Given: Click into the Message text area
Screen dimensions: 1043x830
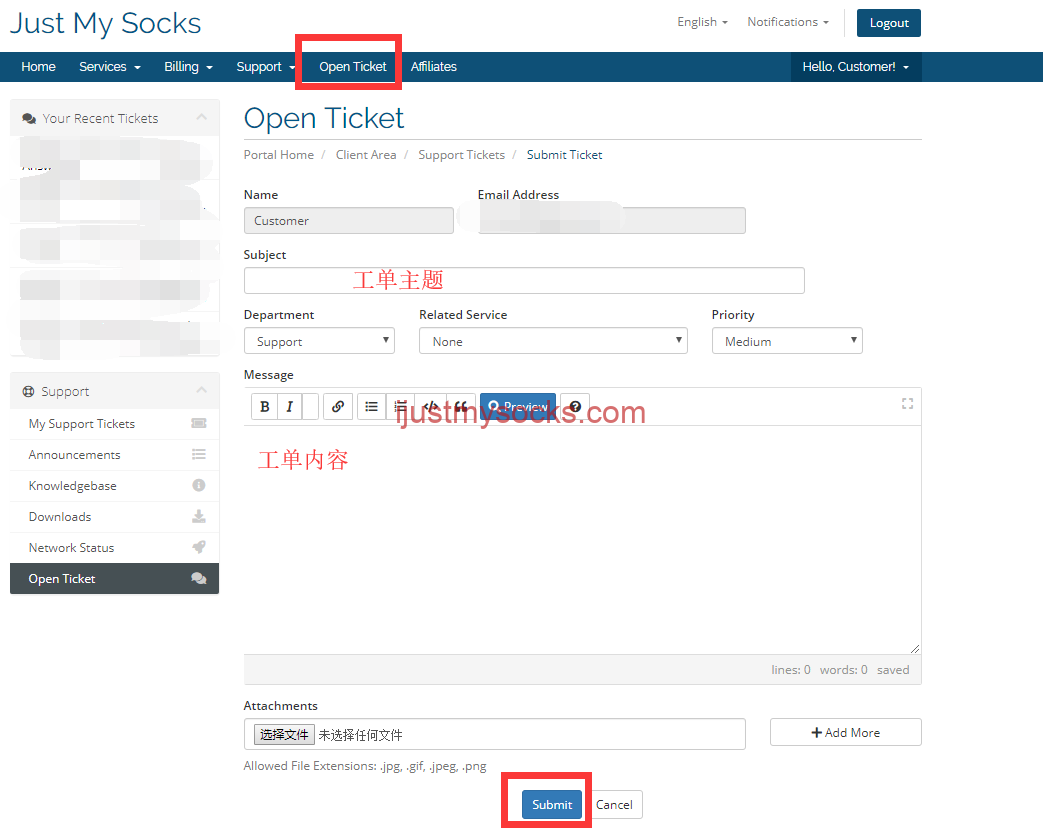Looking at the screenshot, I should point(582,540).
